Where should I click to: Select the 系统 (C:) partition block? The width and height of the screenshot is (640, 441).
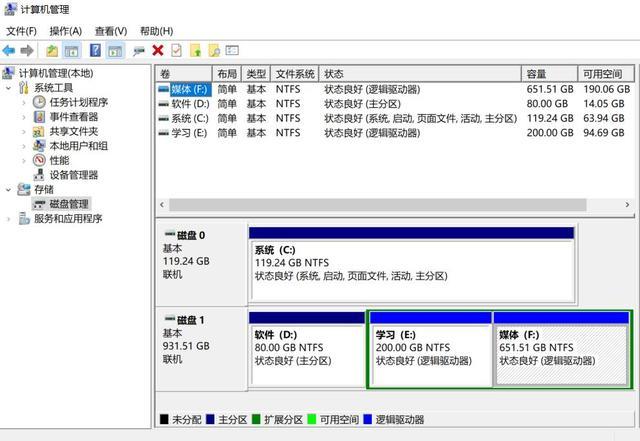(412, 265)
